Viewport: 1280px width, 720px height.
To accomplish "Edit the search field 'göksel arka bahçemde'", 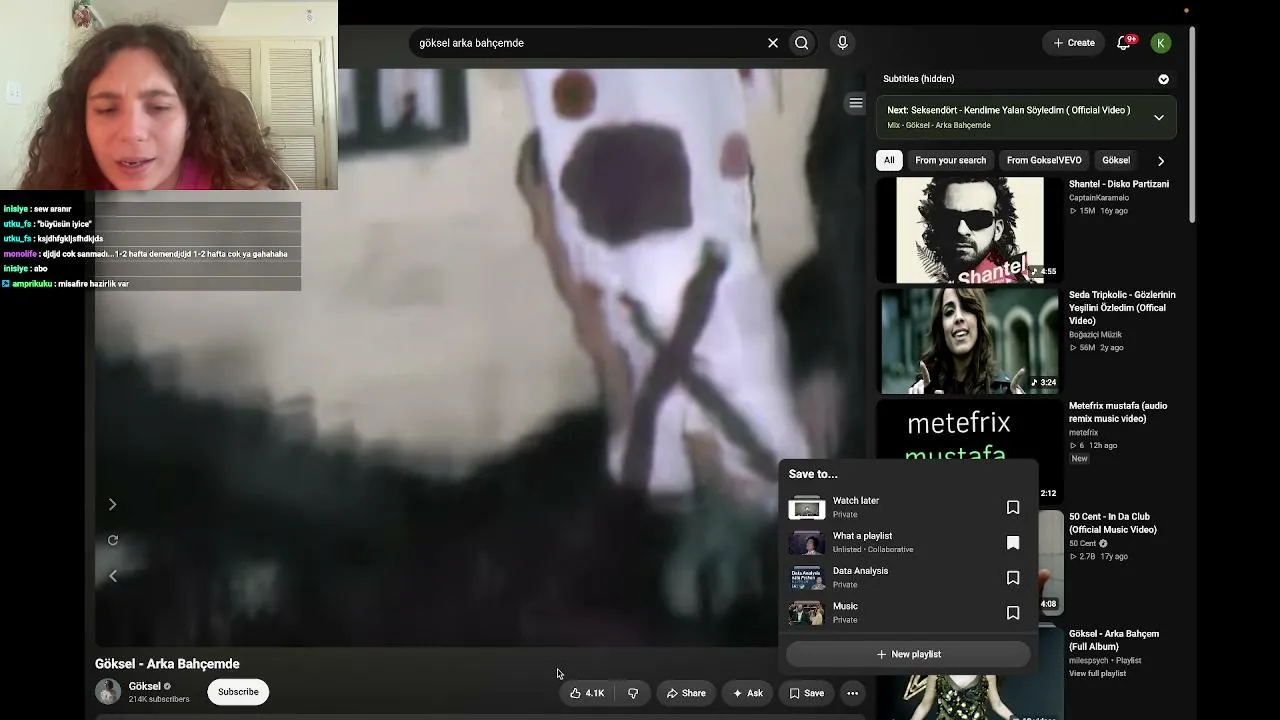I will point(585,43).
